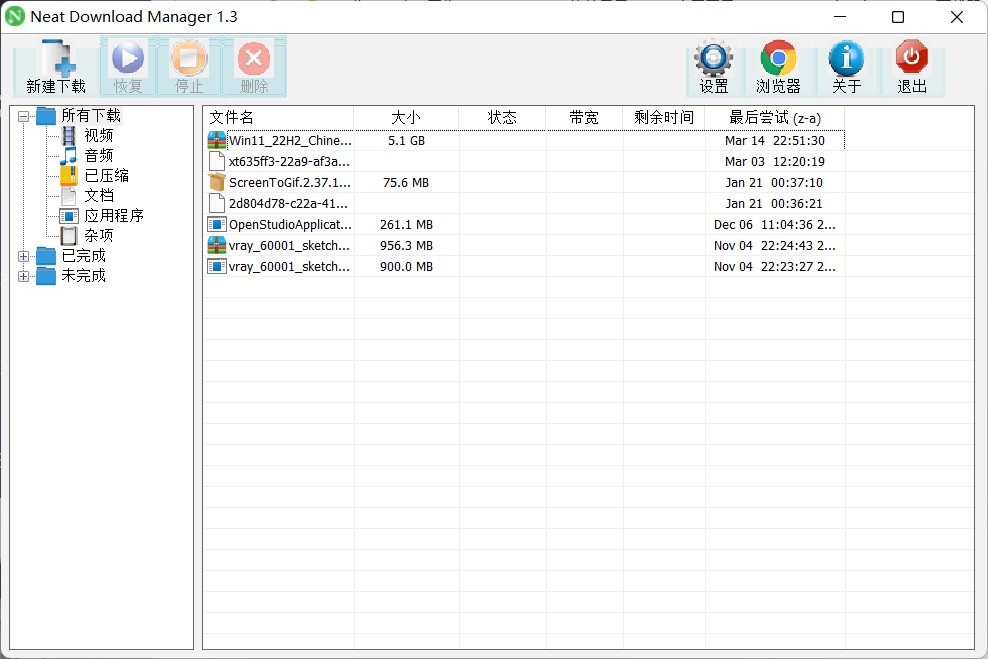The height and width of the screenshot is (659, 988).
Task: Click the 75.6 MB size cell
Action: point(406,183)
